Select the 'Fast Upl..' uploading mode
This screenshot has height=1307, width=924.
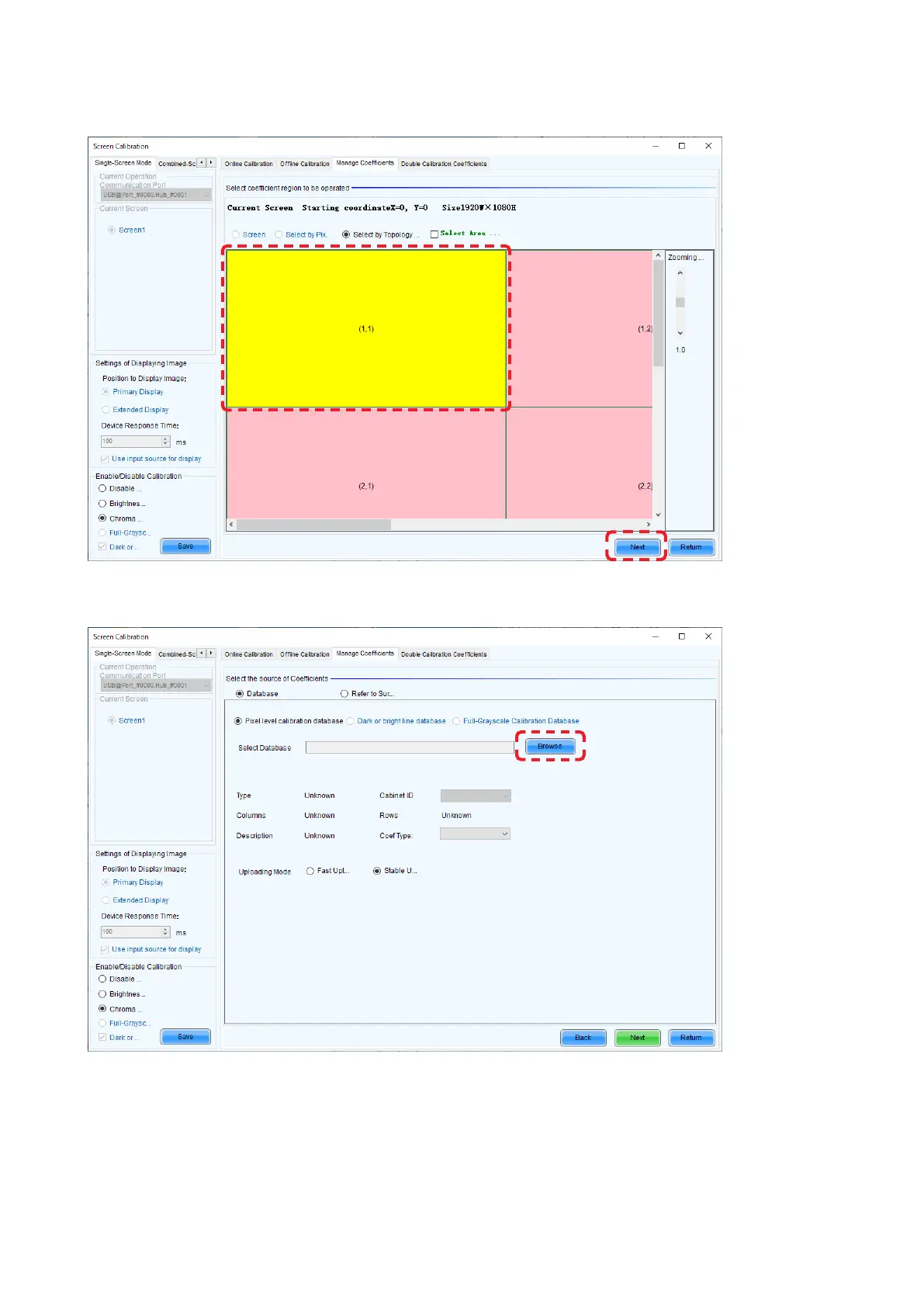pos(310,871)
